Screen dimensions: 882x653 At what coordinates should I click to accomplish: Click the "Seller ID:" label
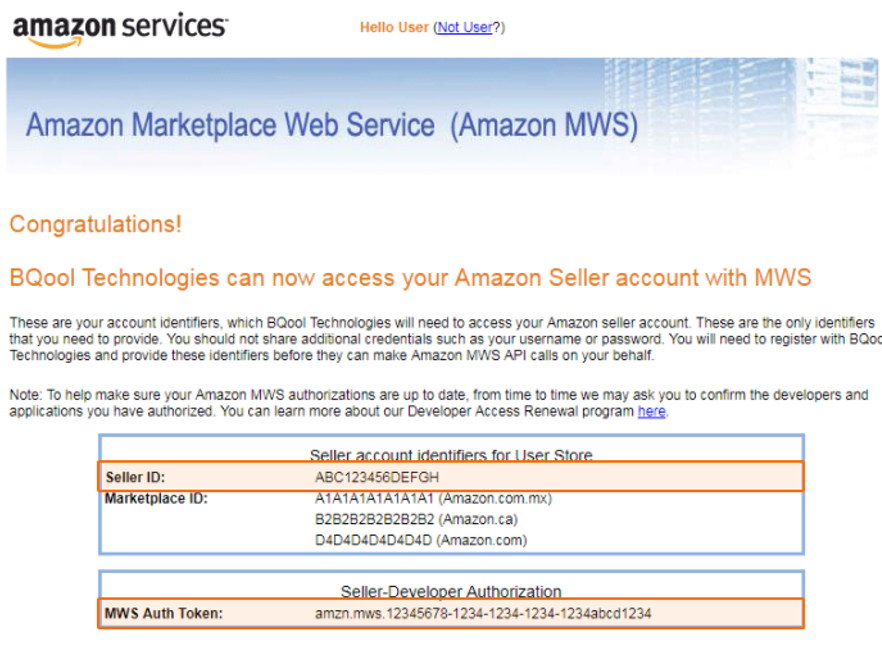[135, 477]
